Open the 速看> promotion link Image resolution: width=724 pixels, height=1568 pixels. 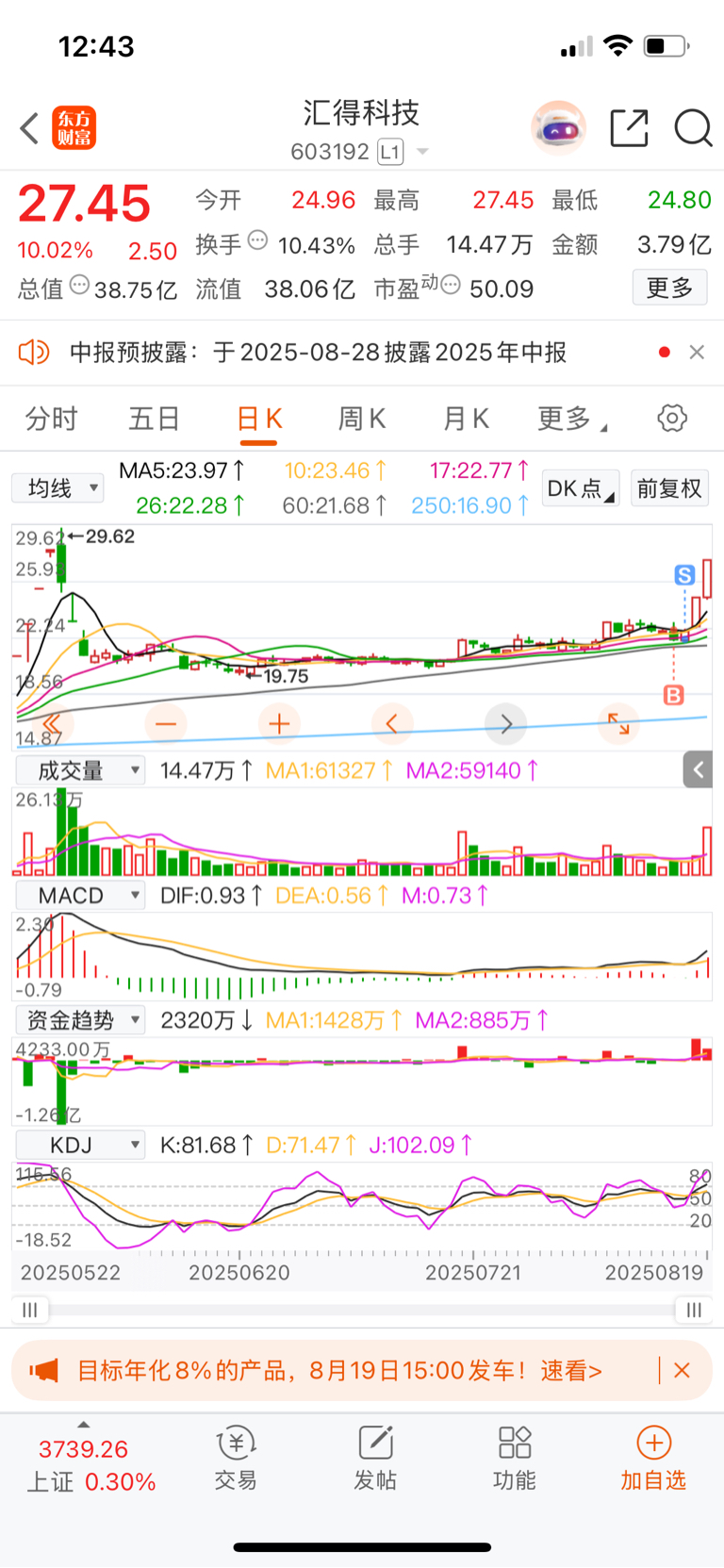(x=570, y=1370)
